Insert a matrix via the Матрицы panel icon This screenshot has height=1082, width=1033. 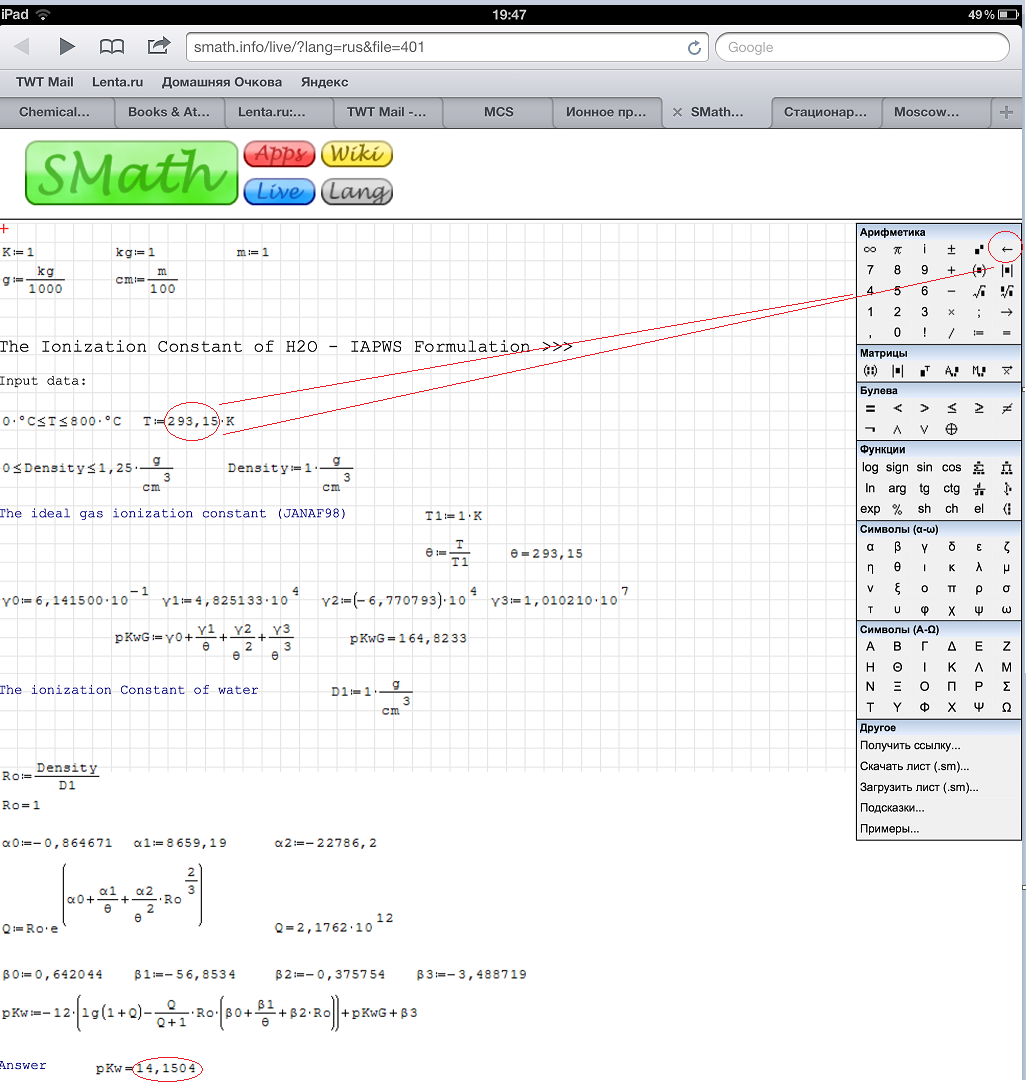(x=870, y=370)
